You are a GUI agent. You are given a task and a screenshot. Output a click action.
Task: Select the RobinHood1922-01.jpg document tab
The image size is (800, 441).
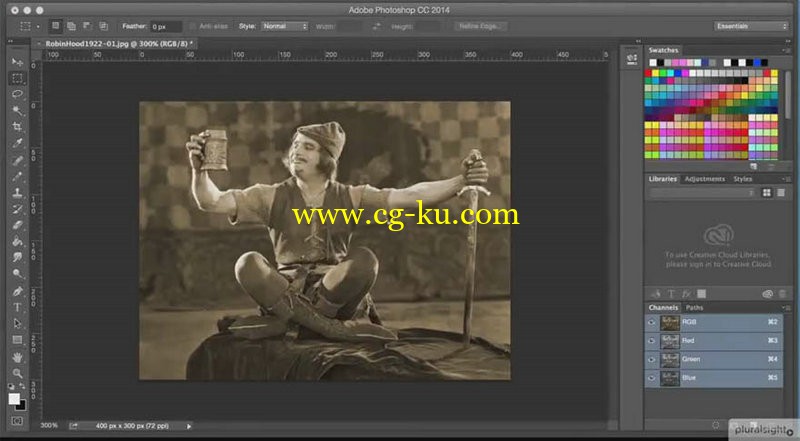pos(119,44)
